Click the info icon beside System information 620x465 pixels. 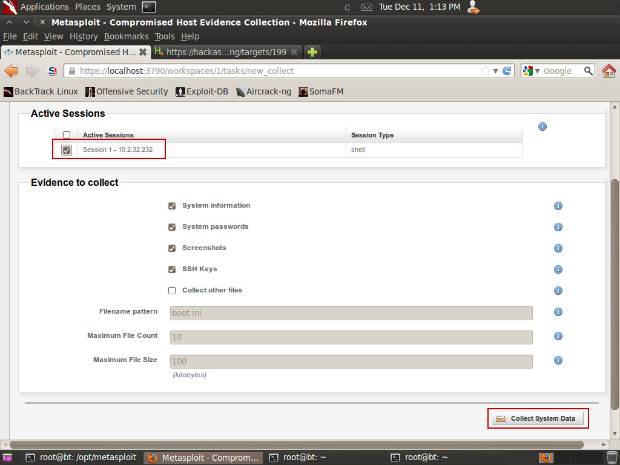pyautogui.click(x=558, y=206)
